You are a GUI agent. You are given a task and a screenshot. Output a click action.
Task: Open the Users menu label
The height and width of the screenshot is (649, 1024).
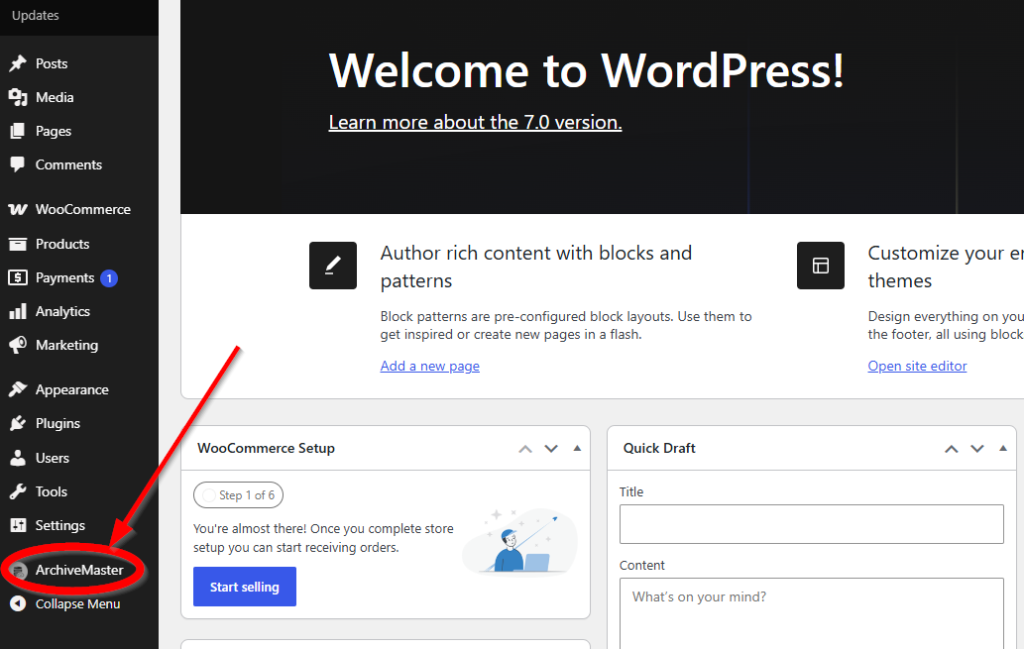tap(52, 458)
